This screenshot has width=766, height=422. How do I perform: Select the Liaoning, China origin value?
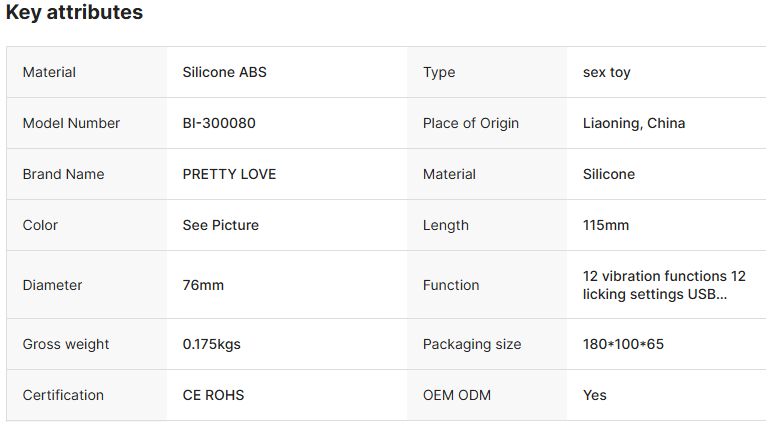[634, 123]
